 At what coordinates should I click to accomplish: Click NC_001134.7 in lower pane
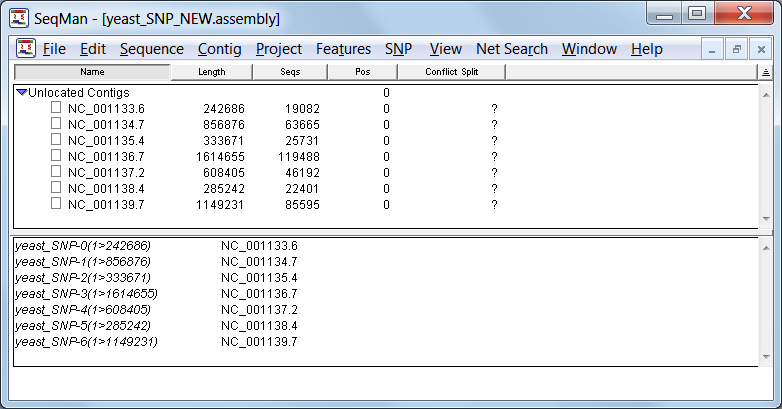click(x=259, y=262)
